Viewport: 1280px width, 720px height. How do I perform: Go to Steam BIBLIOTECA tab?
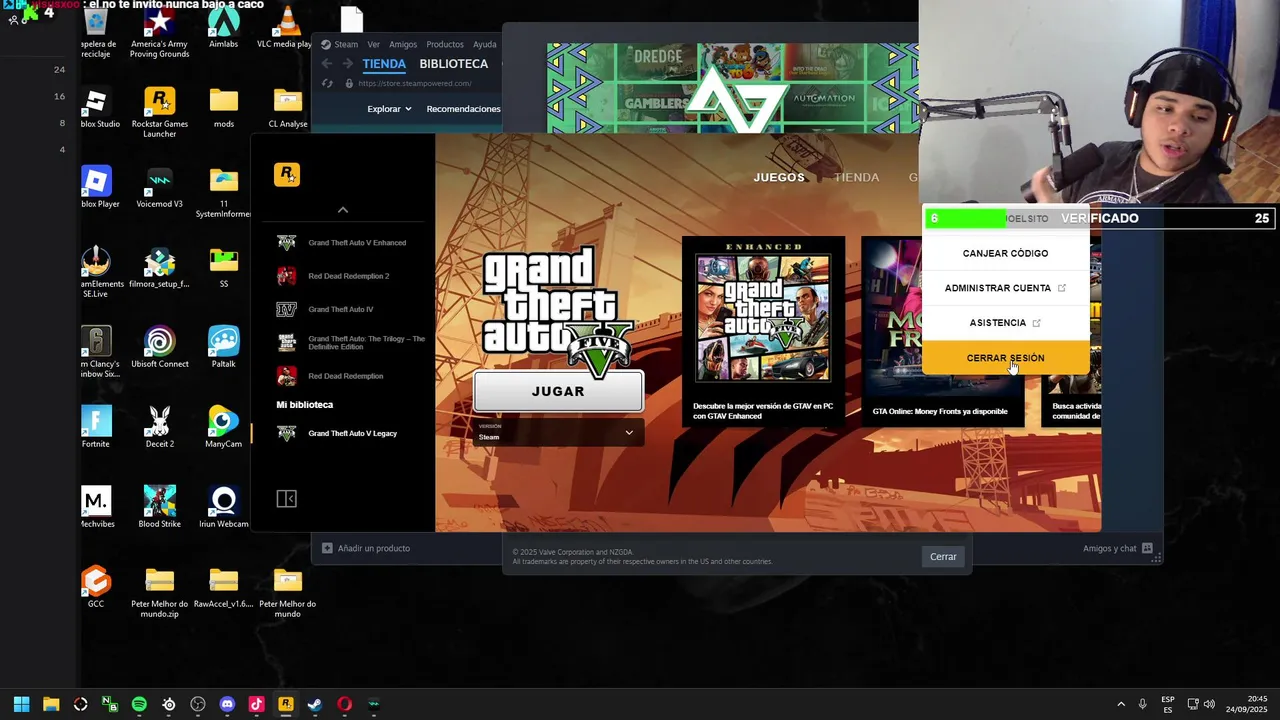click(454, 64)
